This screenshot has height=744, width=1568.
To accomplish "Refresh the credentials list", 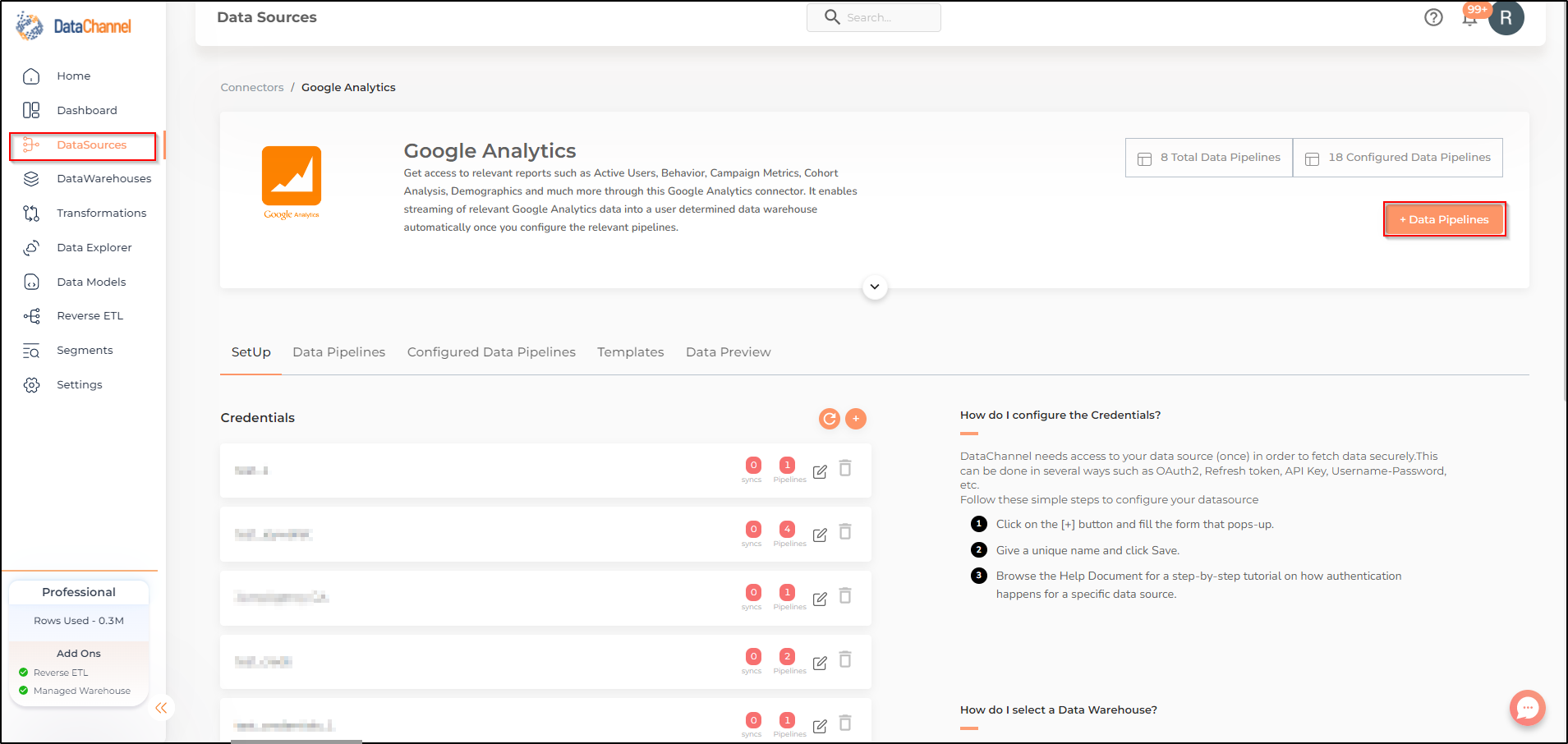I will coord(830,419).
